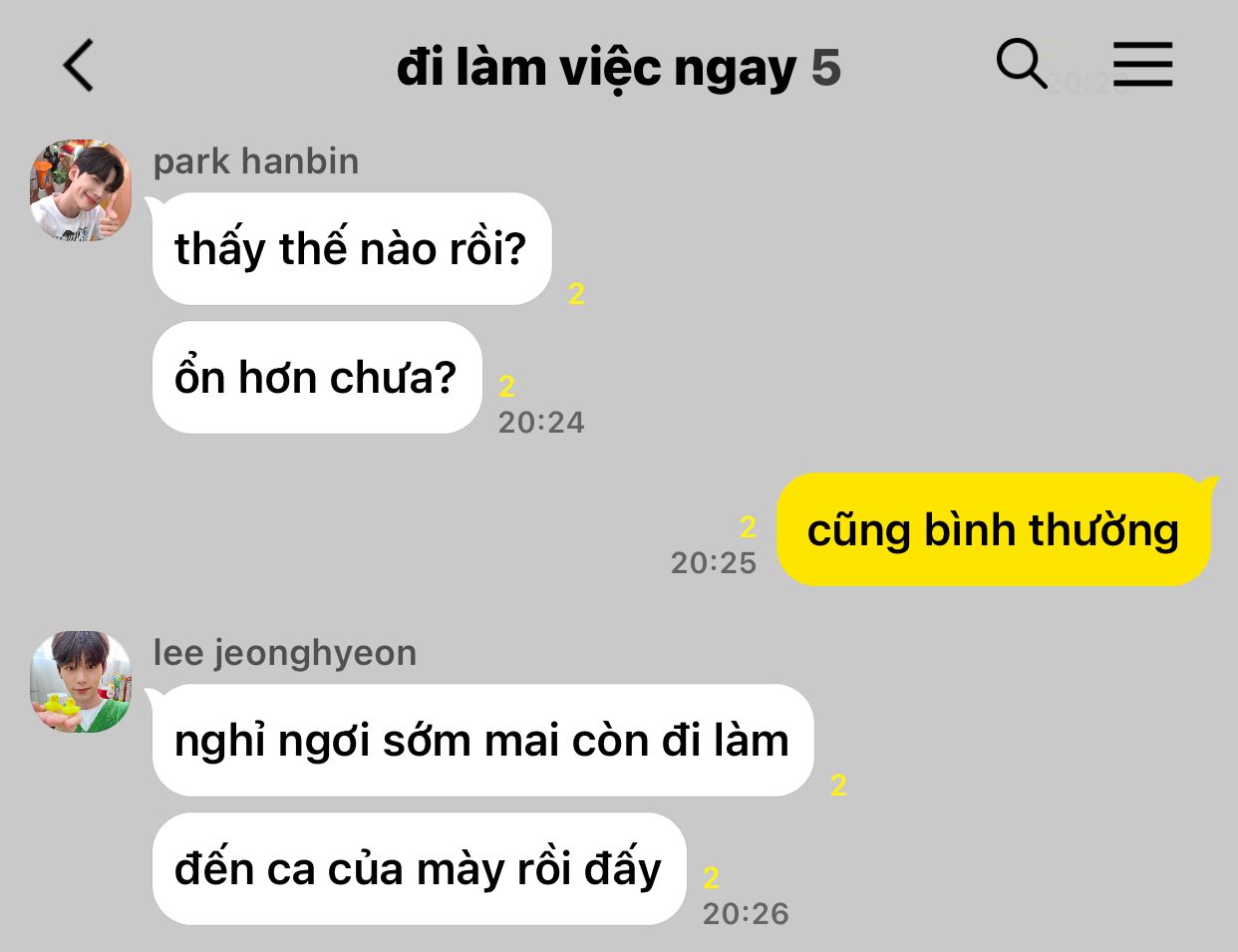Tap the 20:26 timestamp
Screen dimensions: 1238x952
tap(746, 914)
